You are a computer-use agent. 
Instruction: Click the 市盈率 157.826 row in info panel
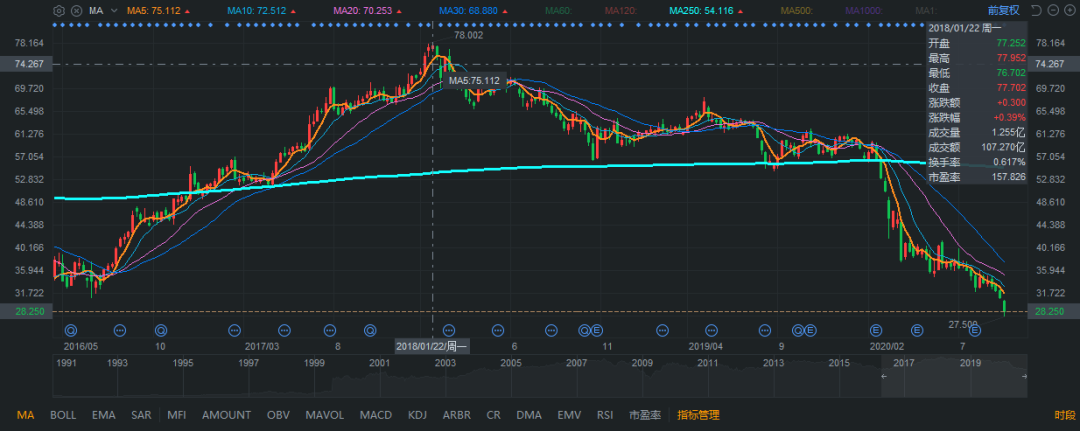977,177
